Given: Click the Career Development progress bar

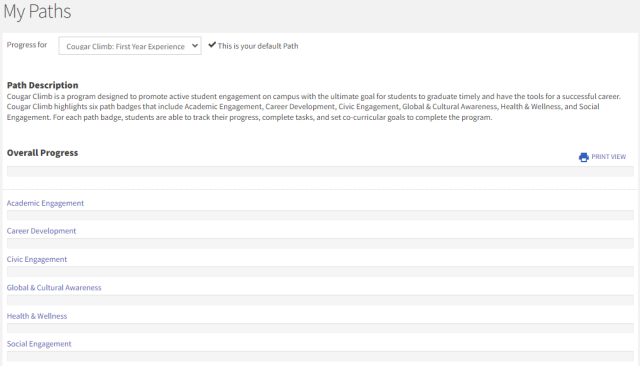Looking at the screenshot, I should [x=320, y=244].
